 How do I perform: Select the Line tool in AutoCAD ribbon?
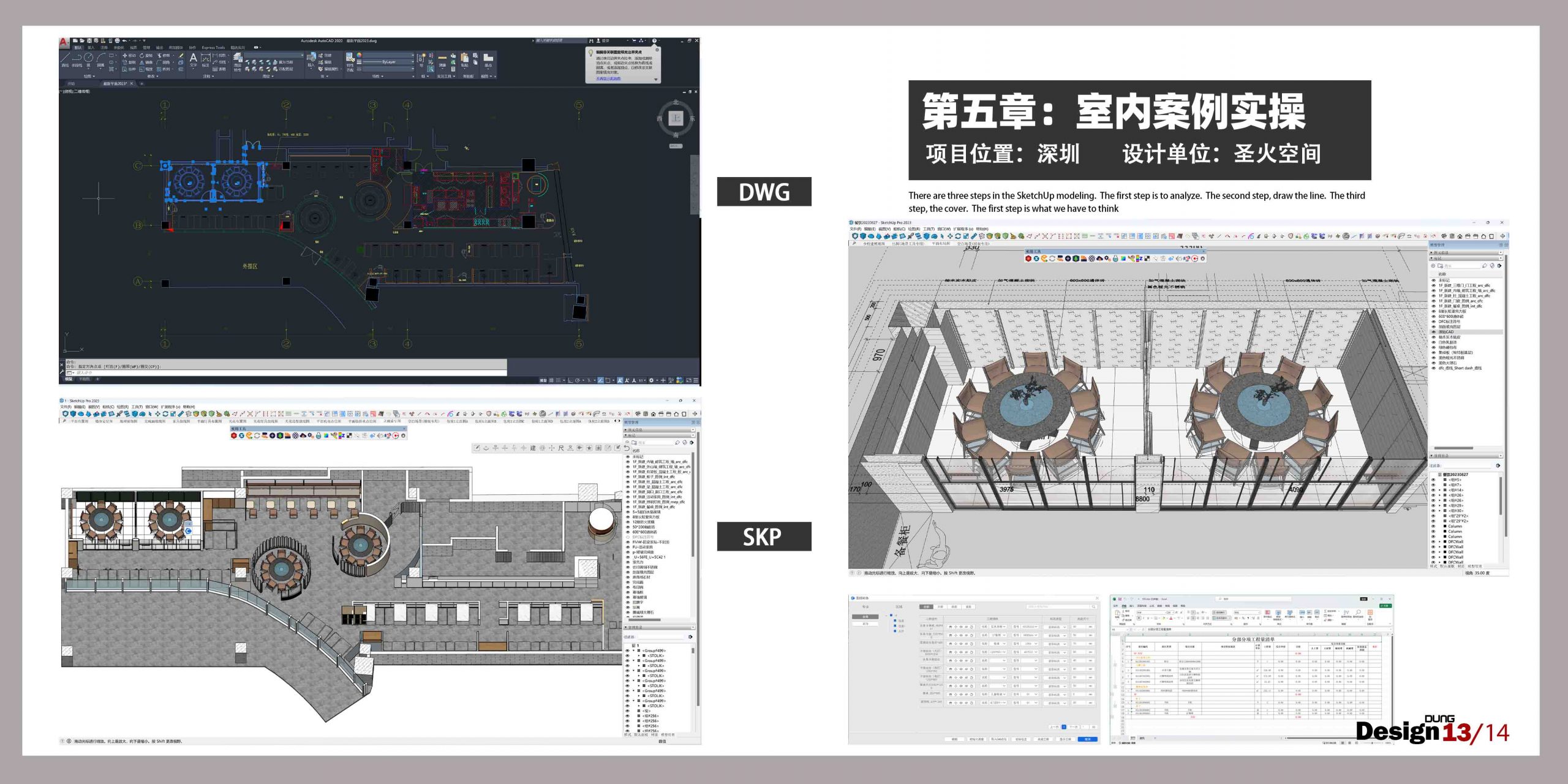click(x=65, y=59)
